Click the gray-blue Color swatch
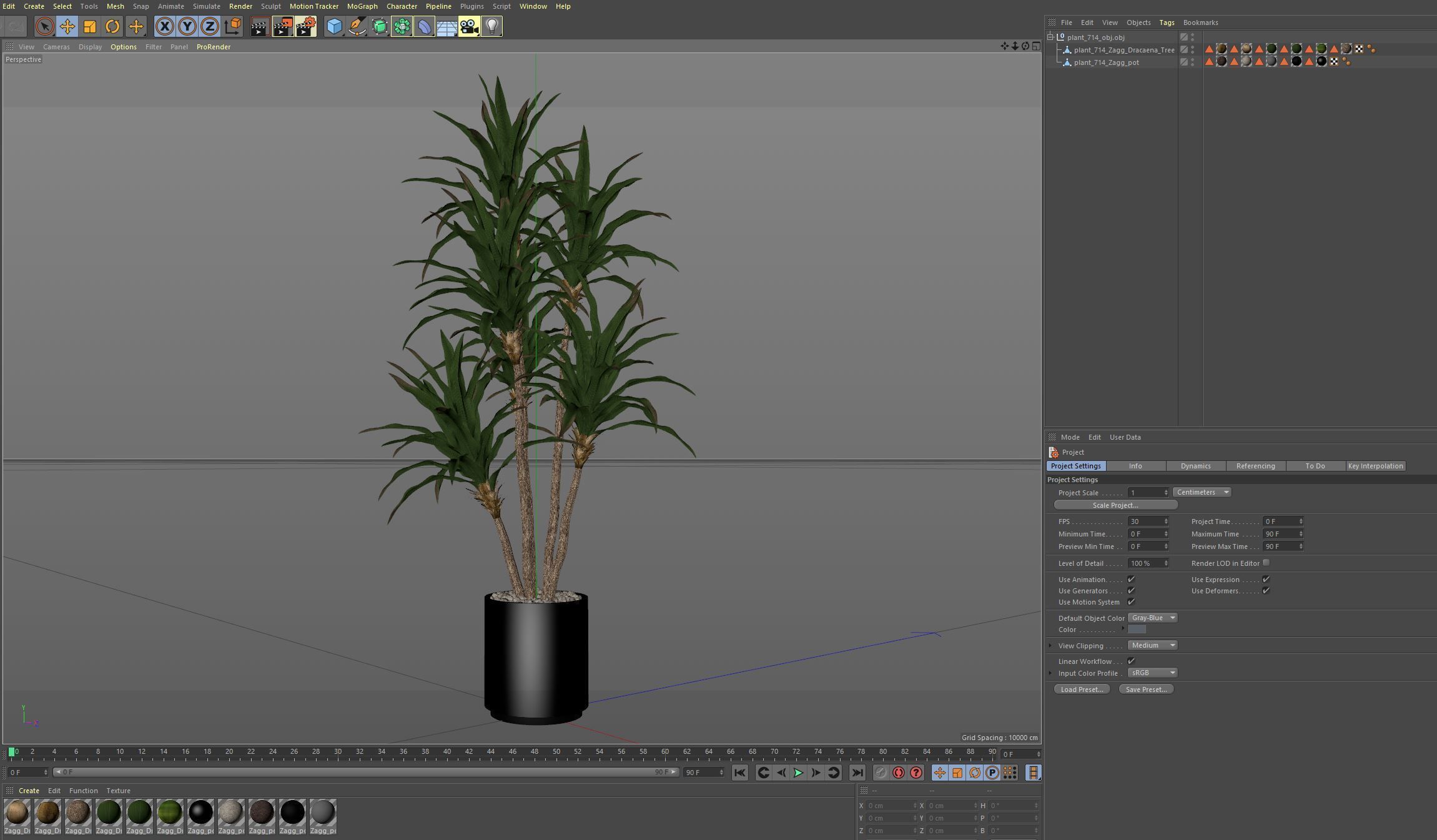 point(1137,630)
